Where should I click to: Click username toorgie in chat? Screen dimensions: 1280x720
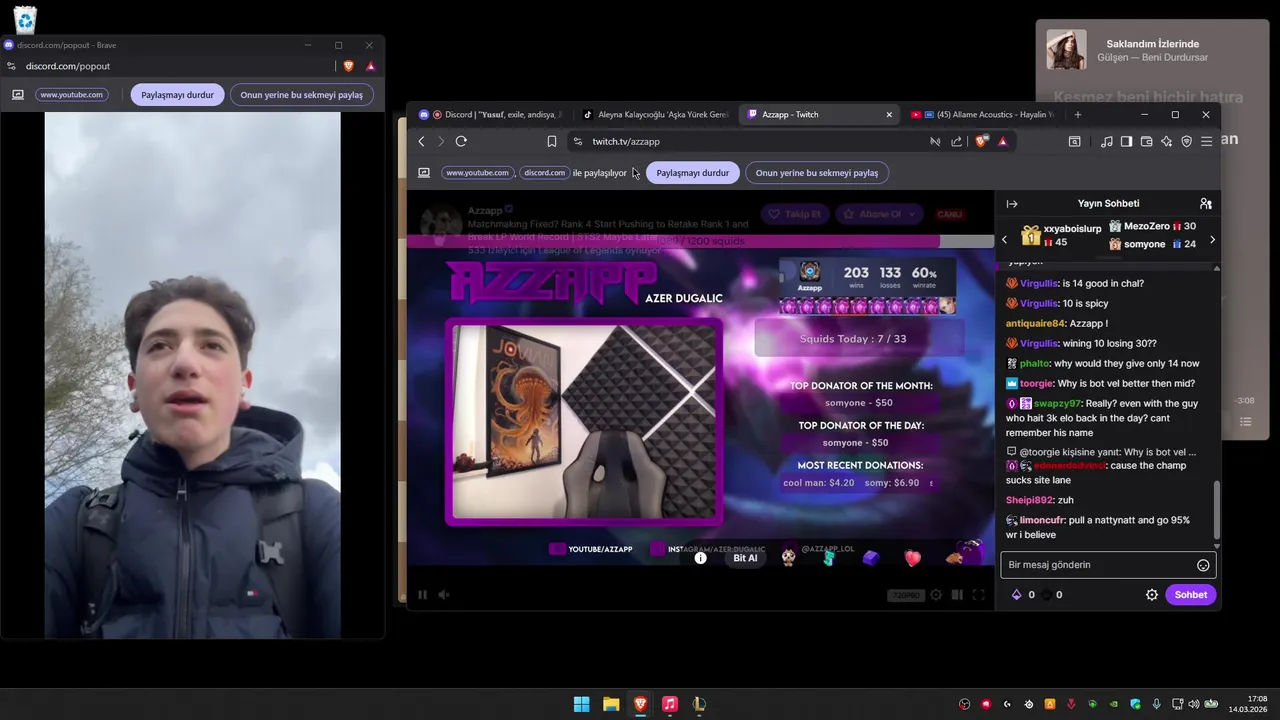1037,383
